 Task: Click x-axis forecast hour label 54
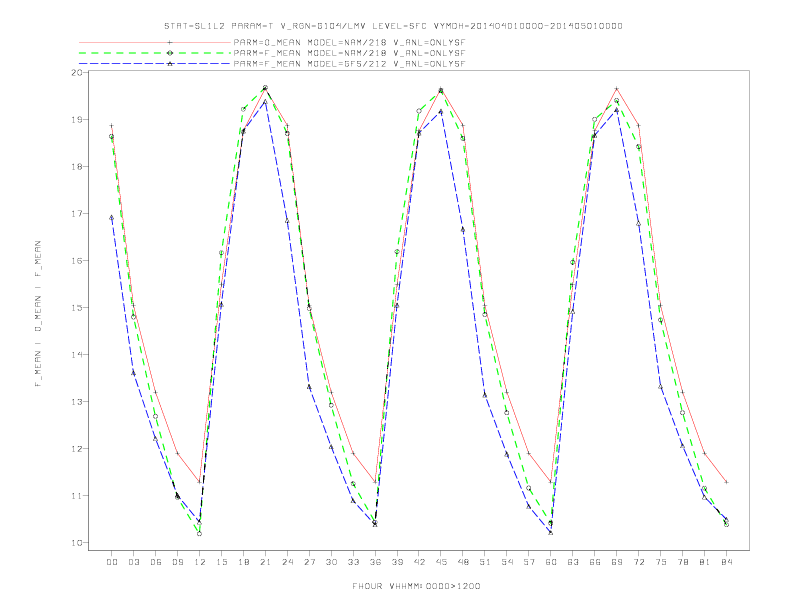pos(507,562)
